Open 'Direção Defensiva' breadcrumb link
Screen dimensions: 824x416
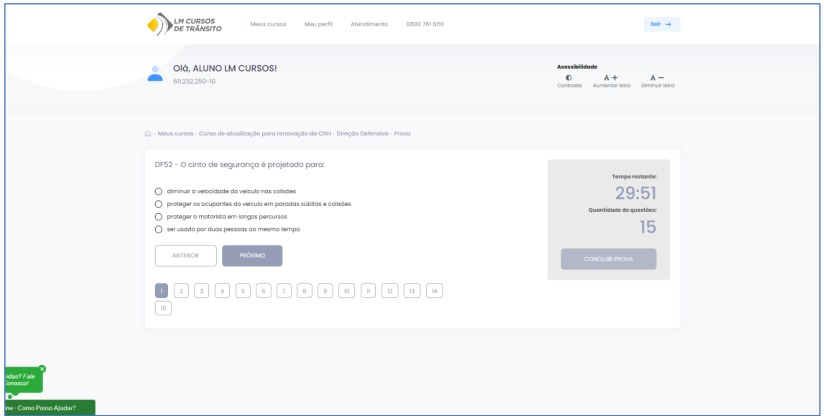(363, 133)
